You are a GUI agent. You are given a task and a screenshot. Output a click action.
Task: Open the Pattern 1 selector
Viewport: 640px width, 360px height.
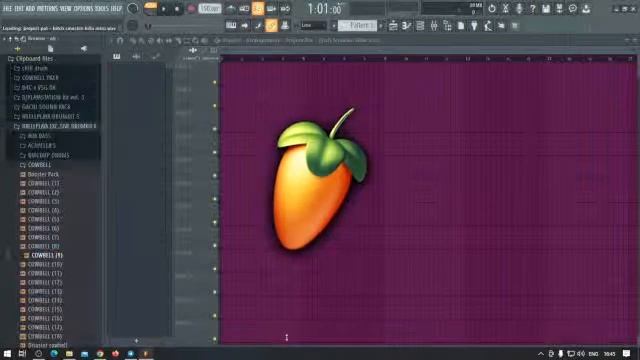click(358, 26)
